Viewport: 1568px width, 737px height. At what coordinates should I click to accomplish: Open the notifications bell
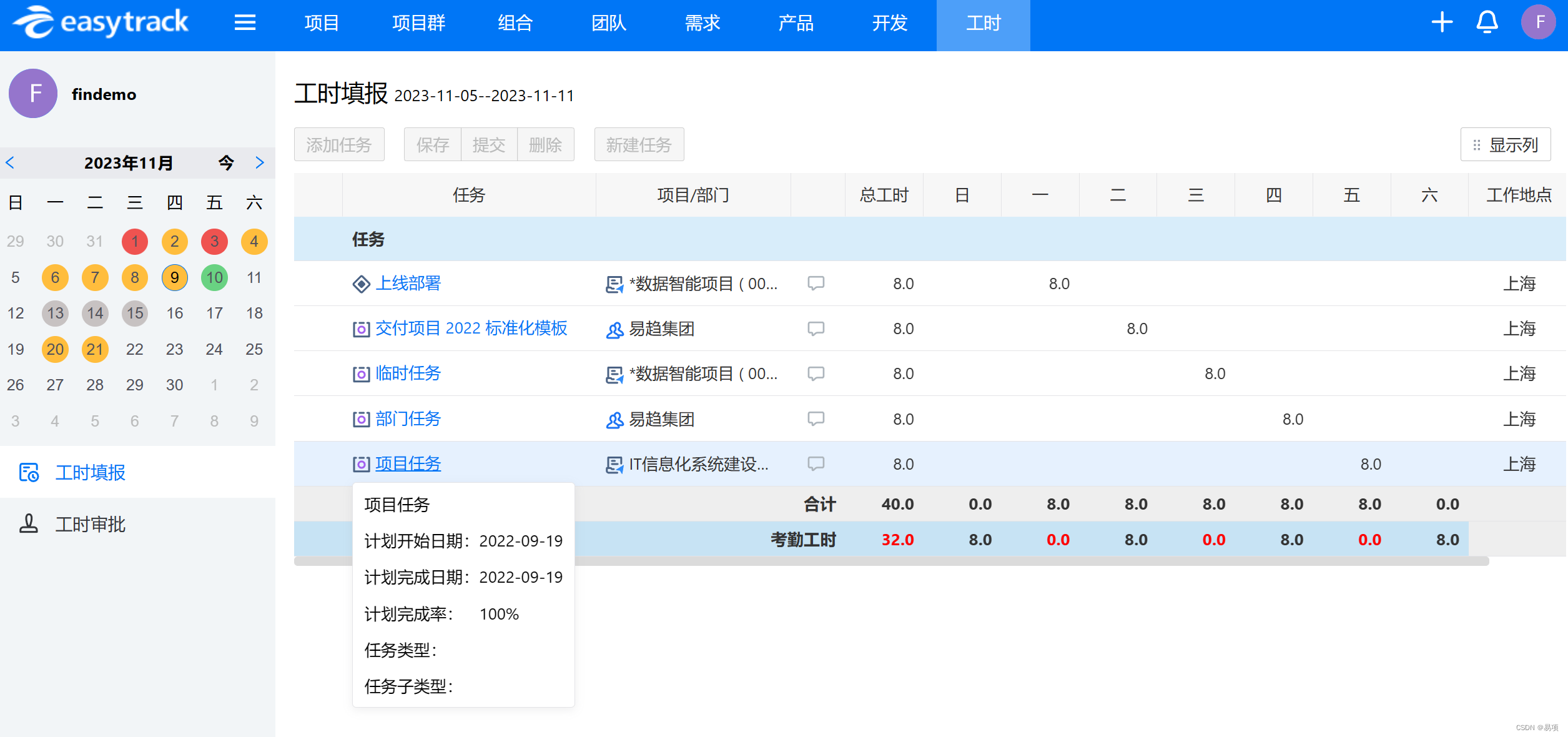pos(1487,22)
